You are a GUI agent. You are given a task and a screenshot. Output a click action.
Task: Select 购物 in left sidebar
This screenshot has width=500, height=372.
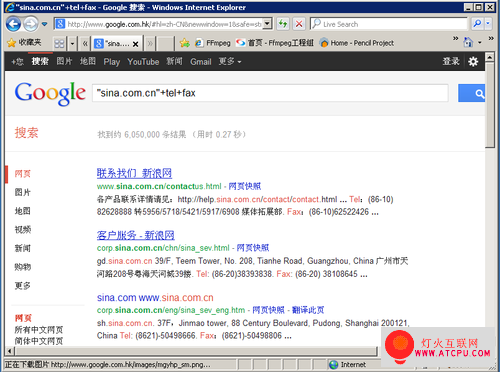(23, 267)
